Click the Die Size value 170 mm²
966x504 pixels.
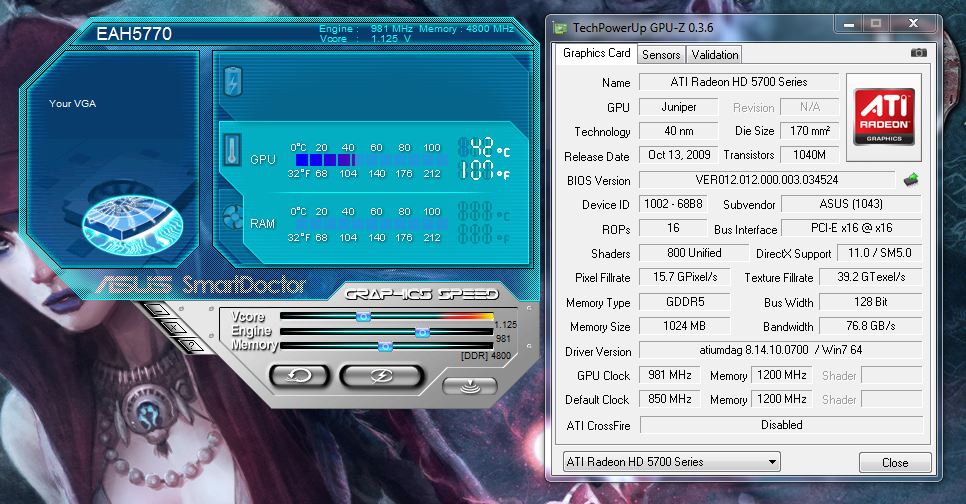tap(810, 131)
